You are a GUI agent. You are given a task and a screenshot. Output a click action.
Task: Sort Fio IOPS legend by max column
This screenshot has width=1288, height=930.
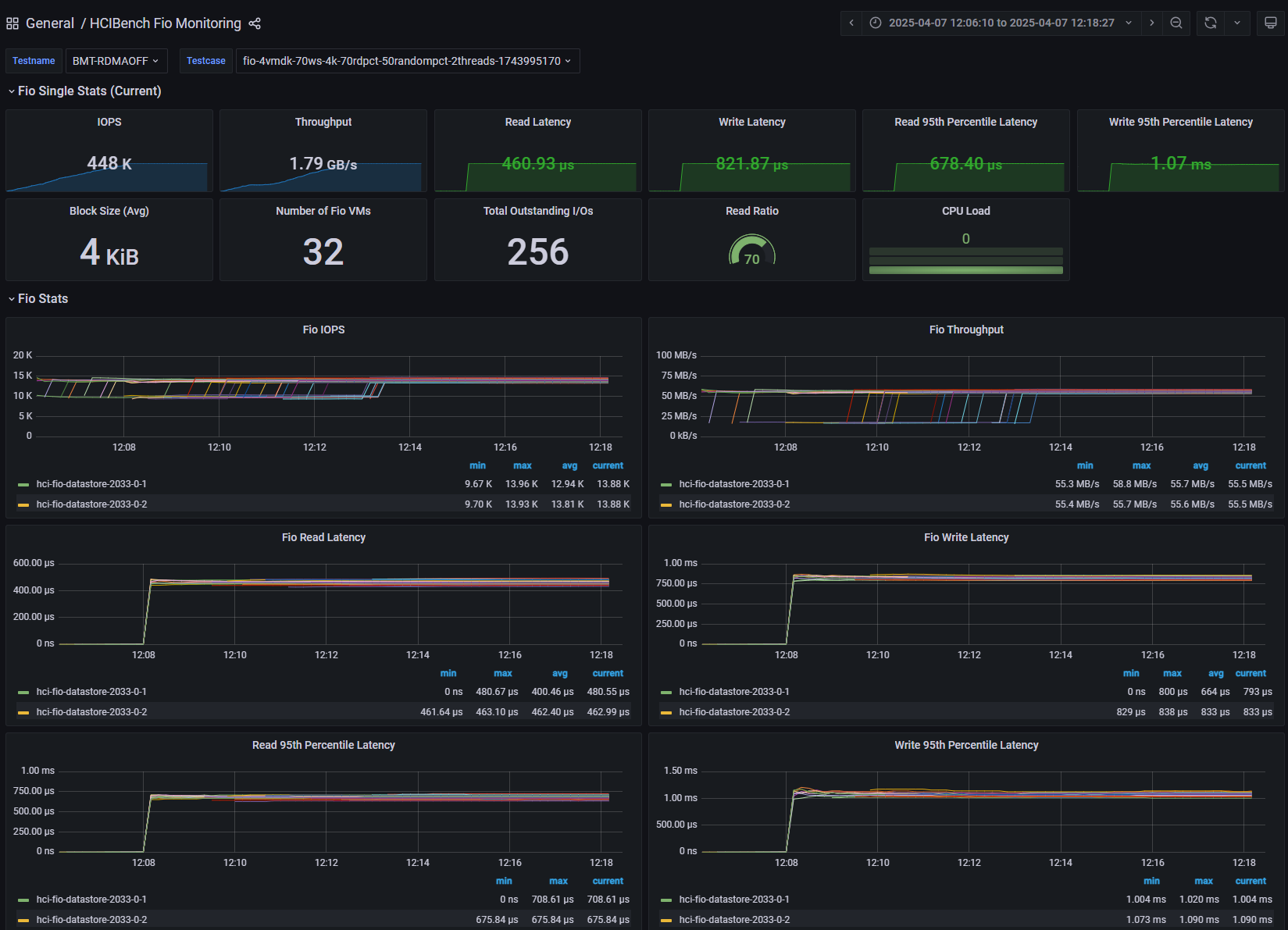click(x=523, y=465)
